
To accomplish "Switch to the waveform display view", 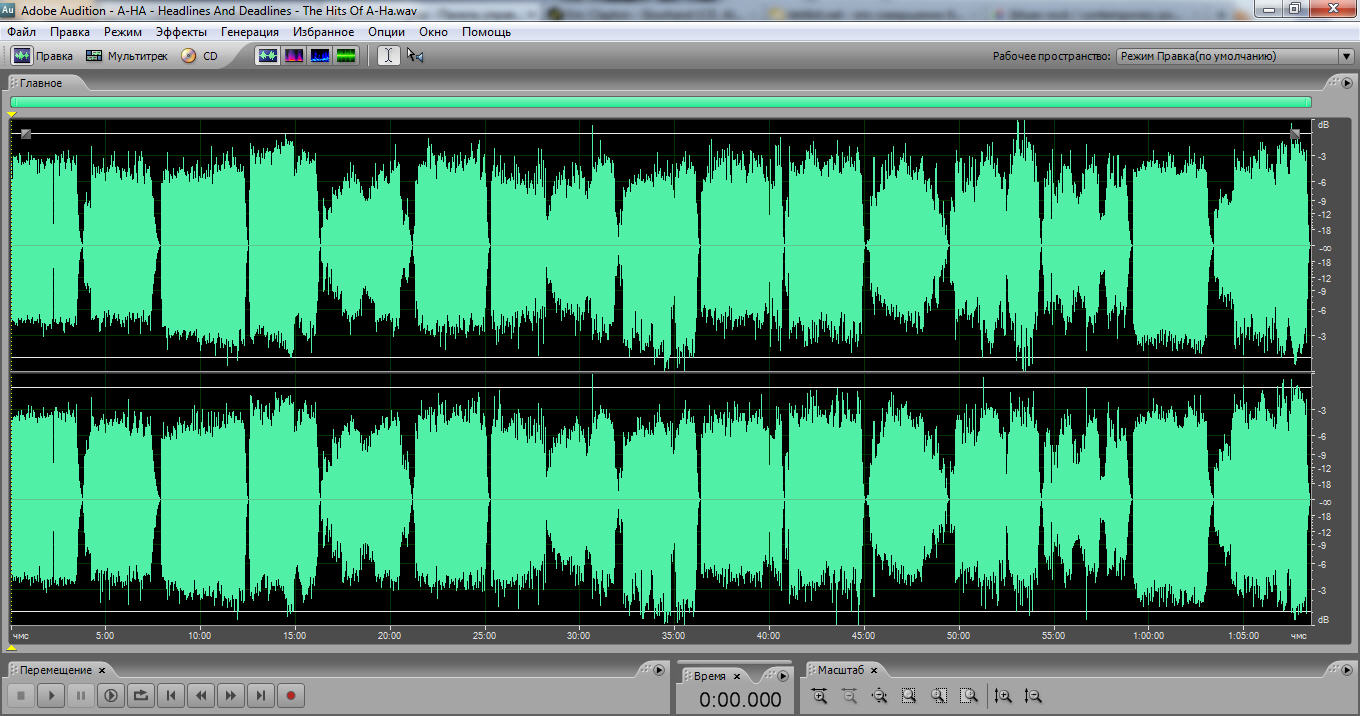I will (x=268, y=56).
